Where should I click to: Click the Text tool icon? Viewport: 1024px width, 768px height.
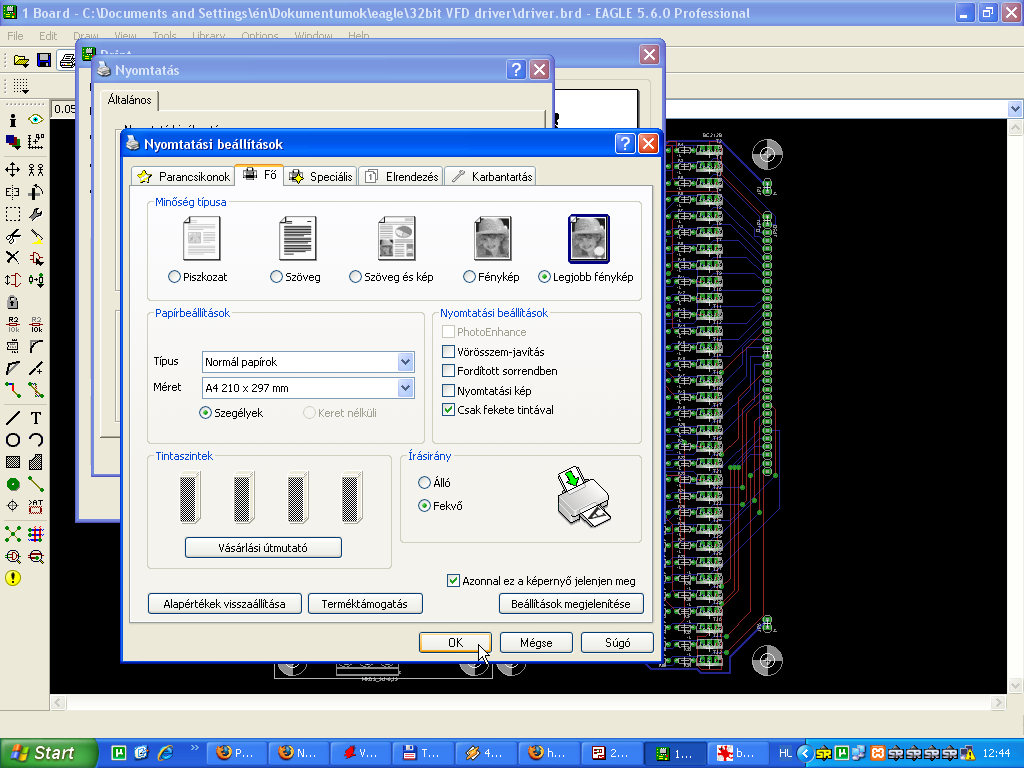coord(36,418)
